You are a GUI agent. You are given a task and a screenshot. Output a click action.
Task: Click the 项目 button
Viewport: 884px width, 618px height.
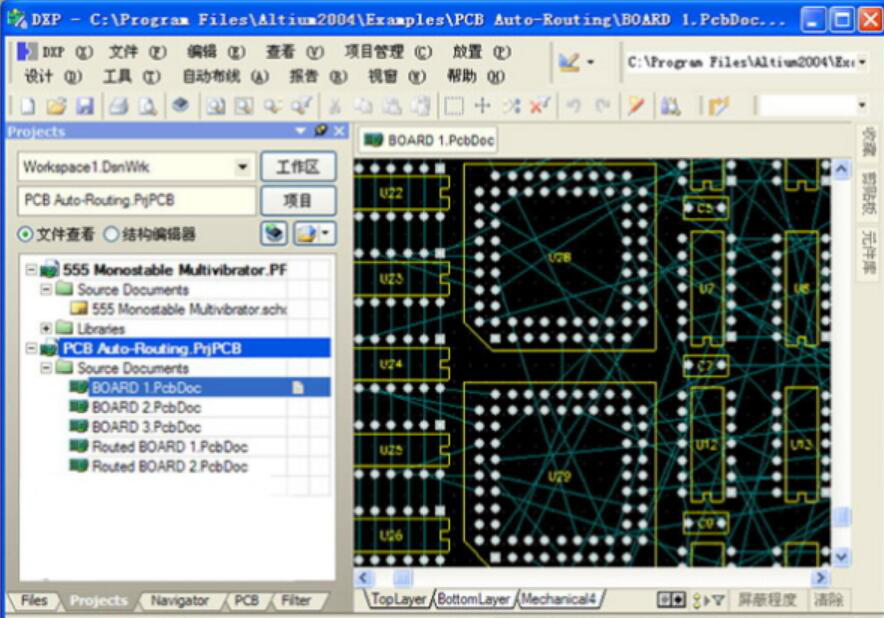pos(298,201)
